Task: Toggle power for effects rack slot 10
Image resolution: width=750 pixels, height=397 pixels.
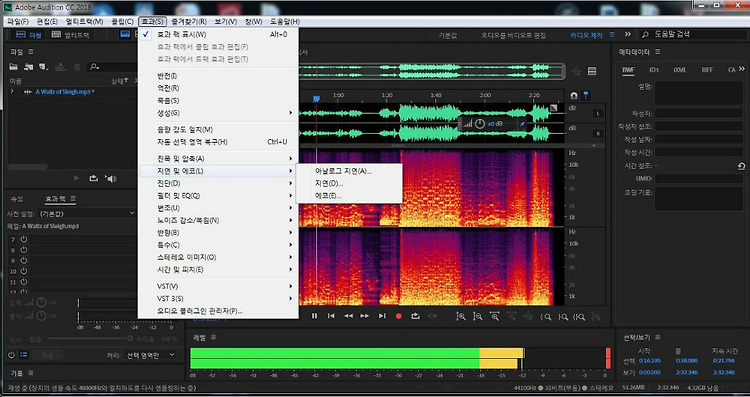Action: click(x=23, y=271)
